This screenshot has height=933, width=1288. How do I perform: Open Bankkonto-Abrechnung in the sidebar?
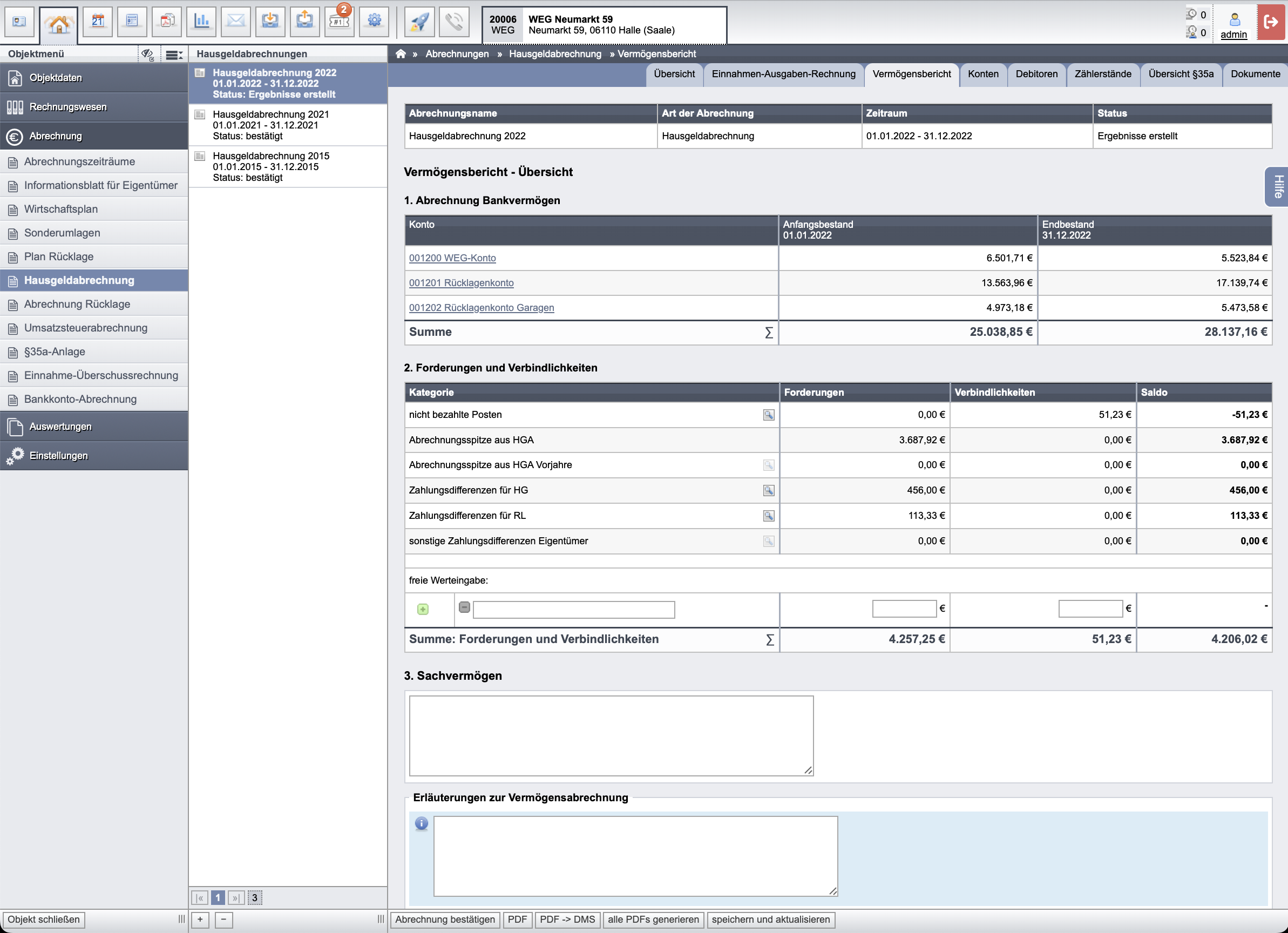pos(94,400)
